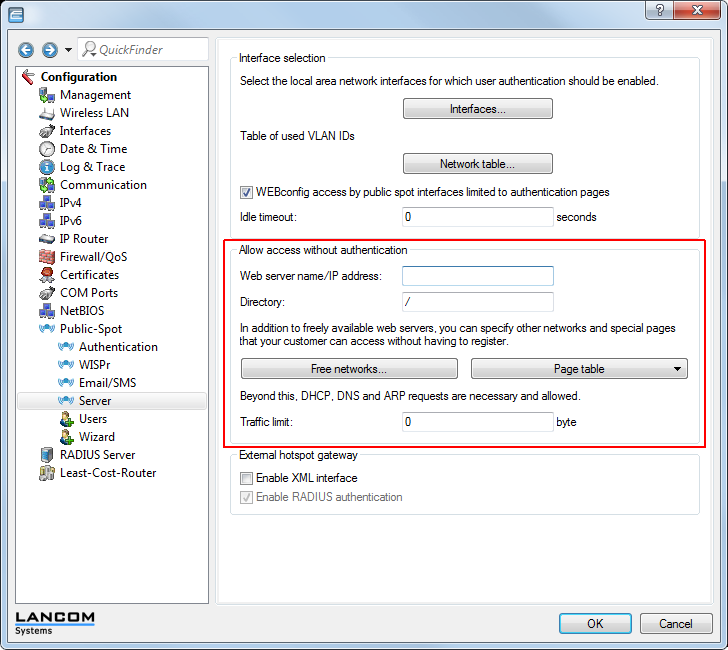Click the back navigation arrow icon
The height and width of the screenshot is (650, 728).
[x=26, y=50]
